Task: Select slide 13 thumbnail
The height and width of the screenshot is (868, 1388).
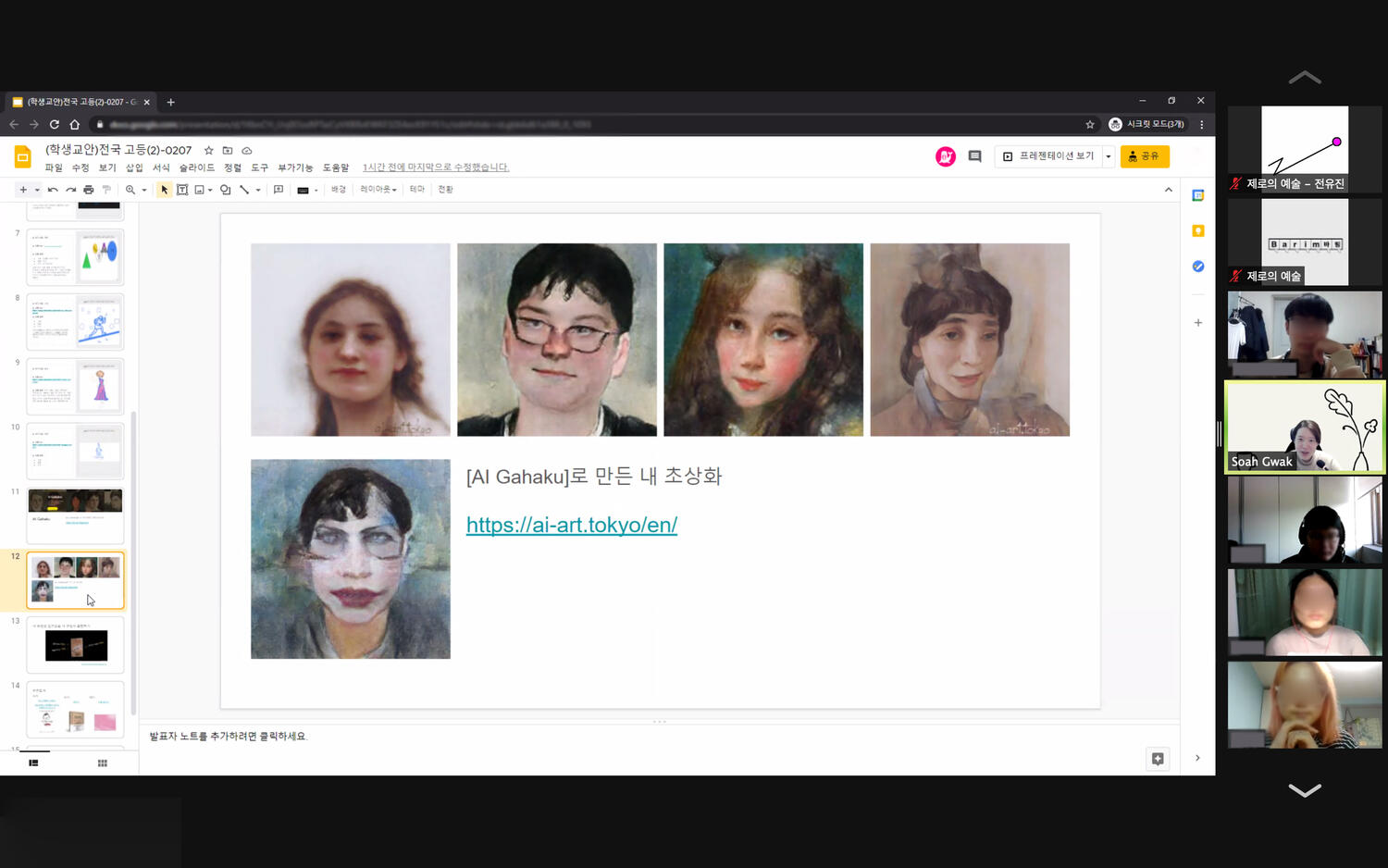Action: (75, 645)
